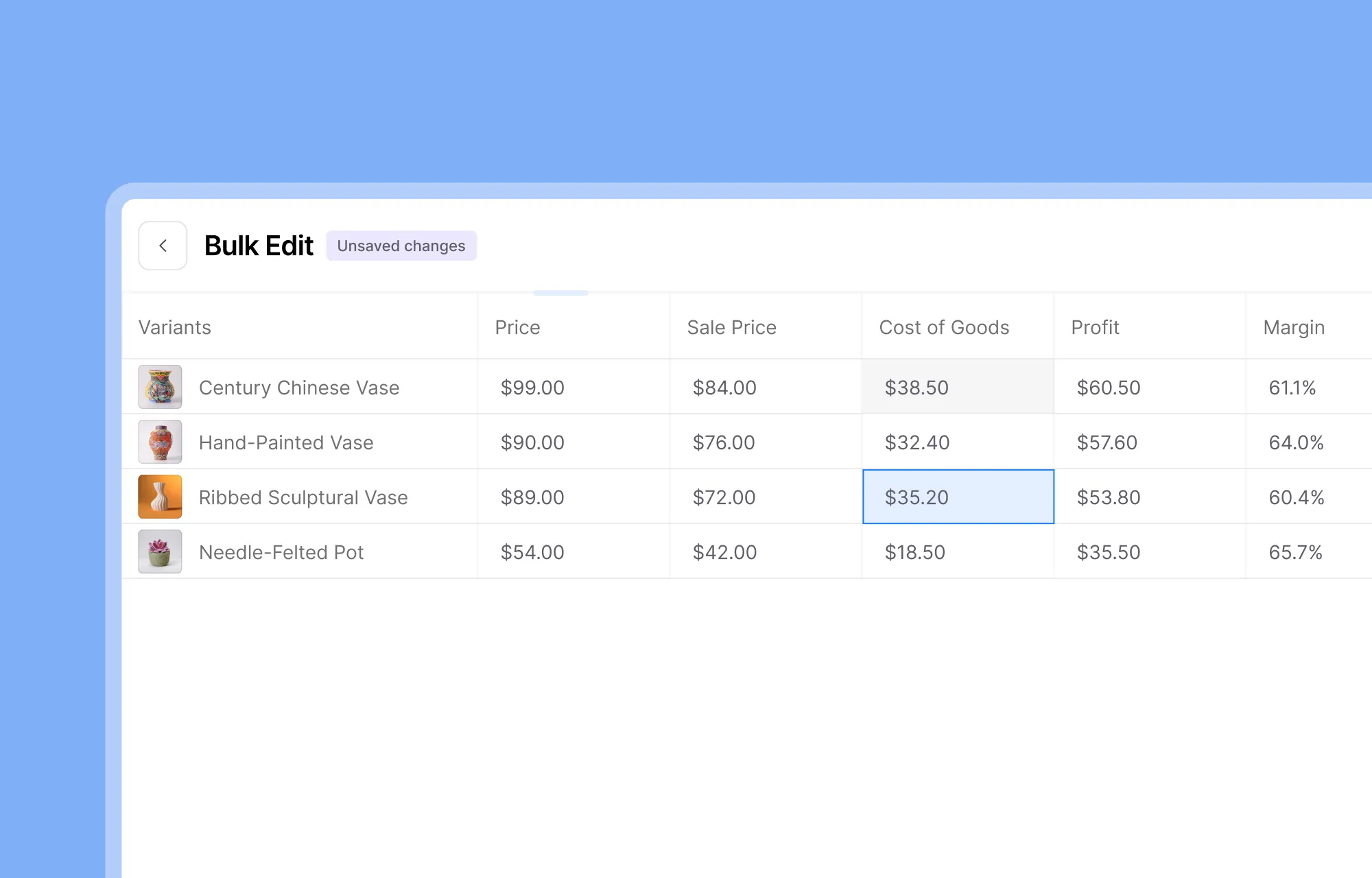
Task: Click the Century Chinese Vase name
Action: coord(299,388)
